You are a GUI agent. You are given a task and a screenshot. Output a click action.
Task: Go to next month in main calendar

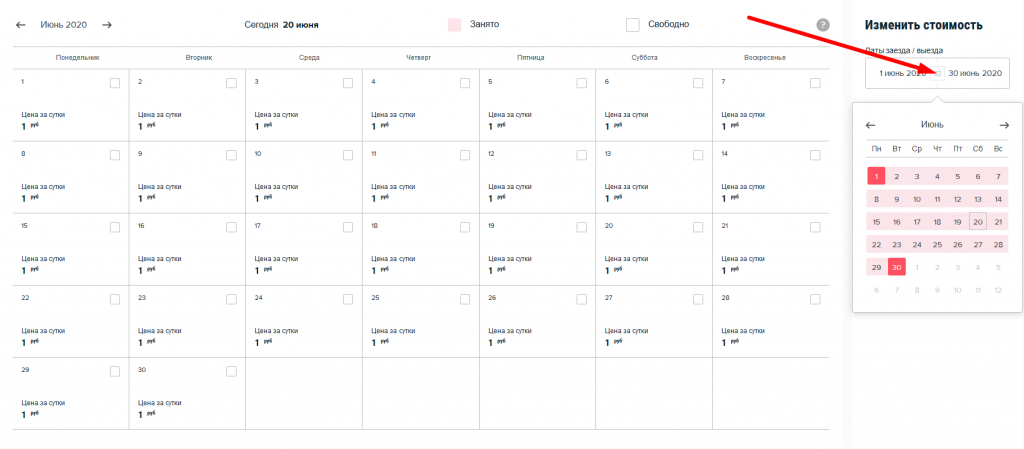tap(107, 24)
